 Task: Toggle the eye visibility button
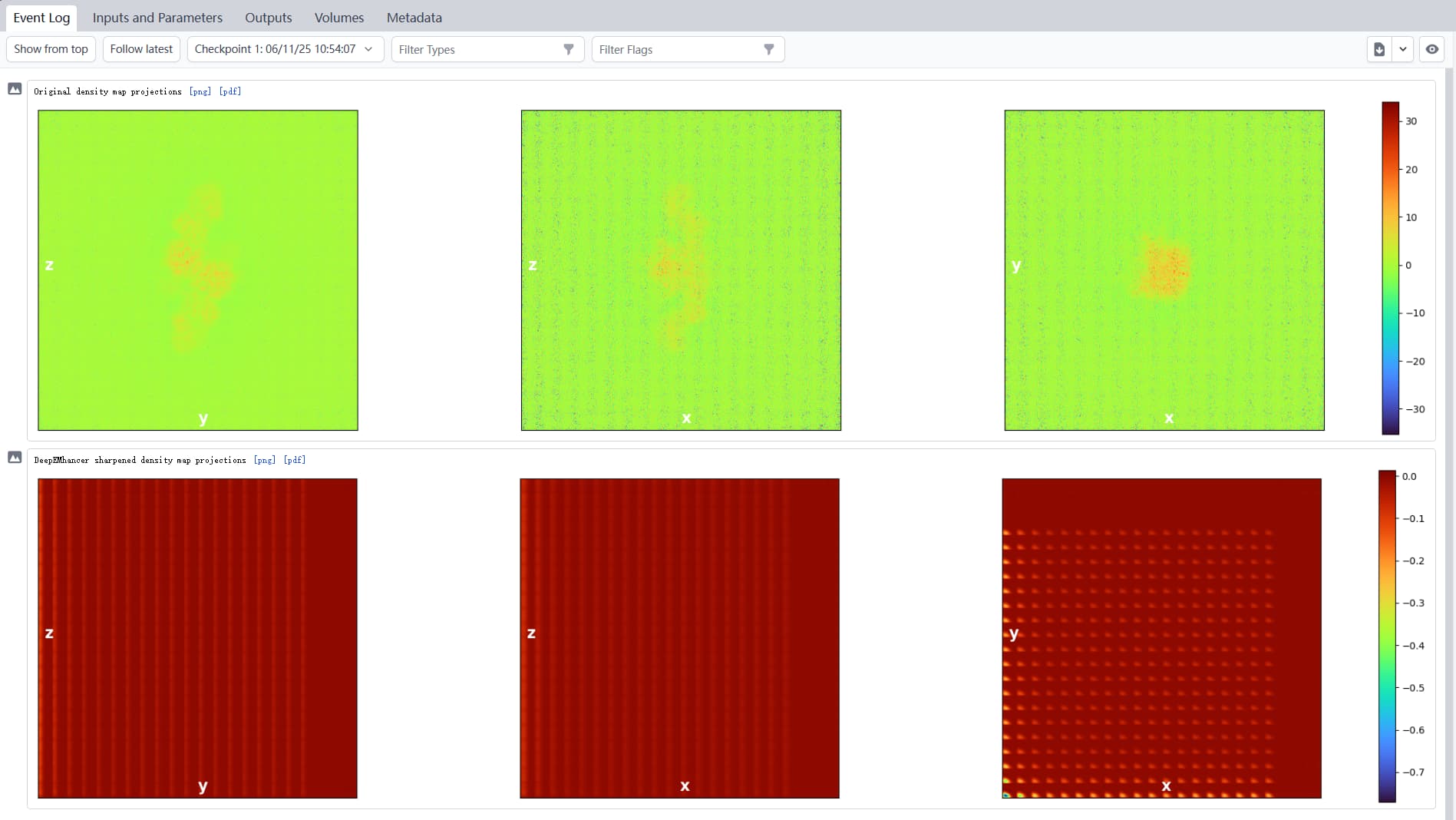(1432, 49)
